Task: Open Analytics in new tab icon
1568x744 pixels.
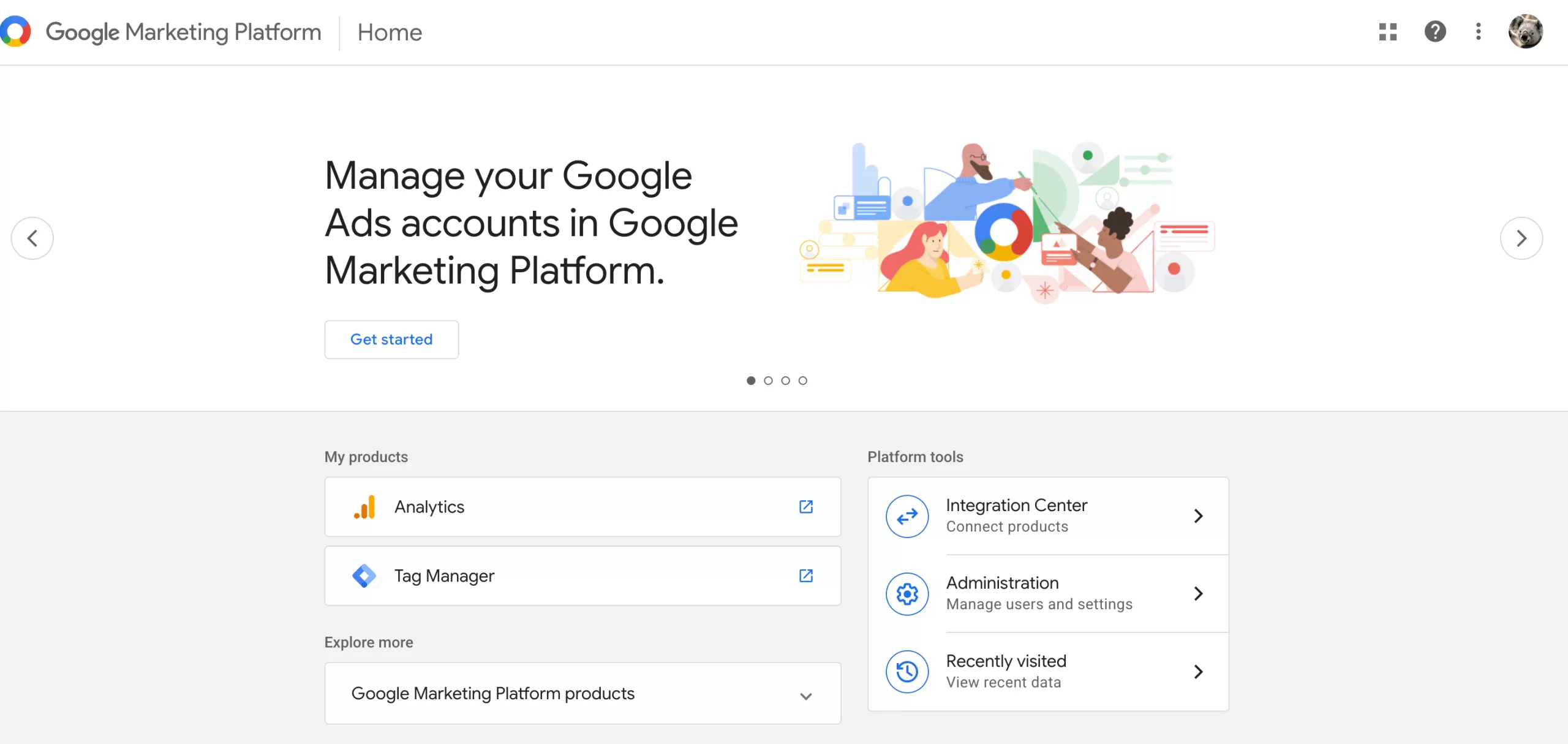Action: click(806, 507)
